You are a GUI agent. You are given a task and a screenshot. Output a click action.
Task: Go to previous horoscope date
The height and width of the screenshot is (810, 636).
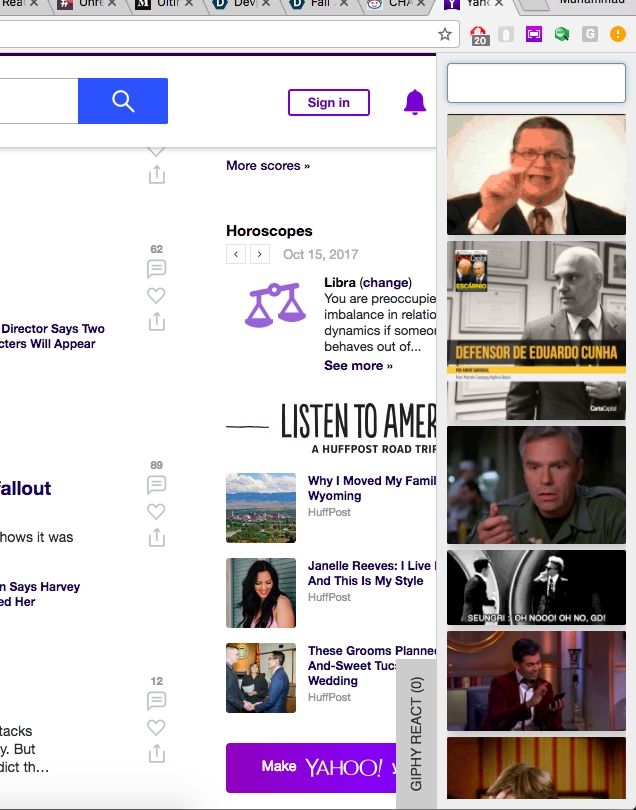coord(236,254)
